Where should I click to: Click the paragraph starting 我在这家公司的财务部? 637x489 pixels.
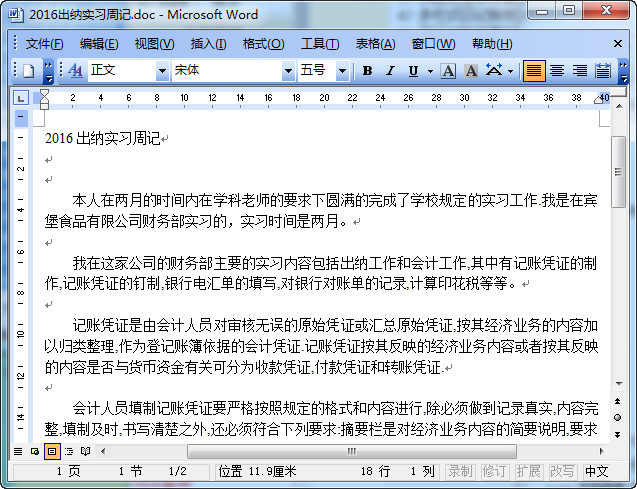click(x=321, y=273)
